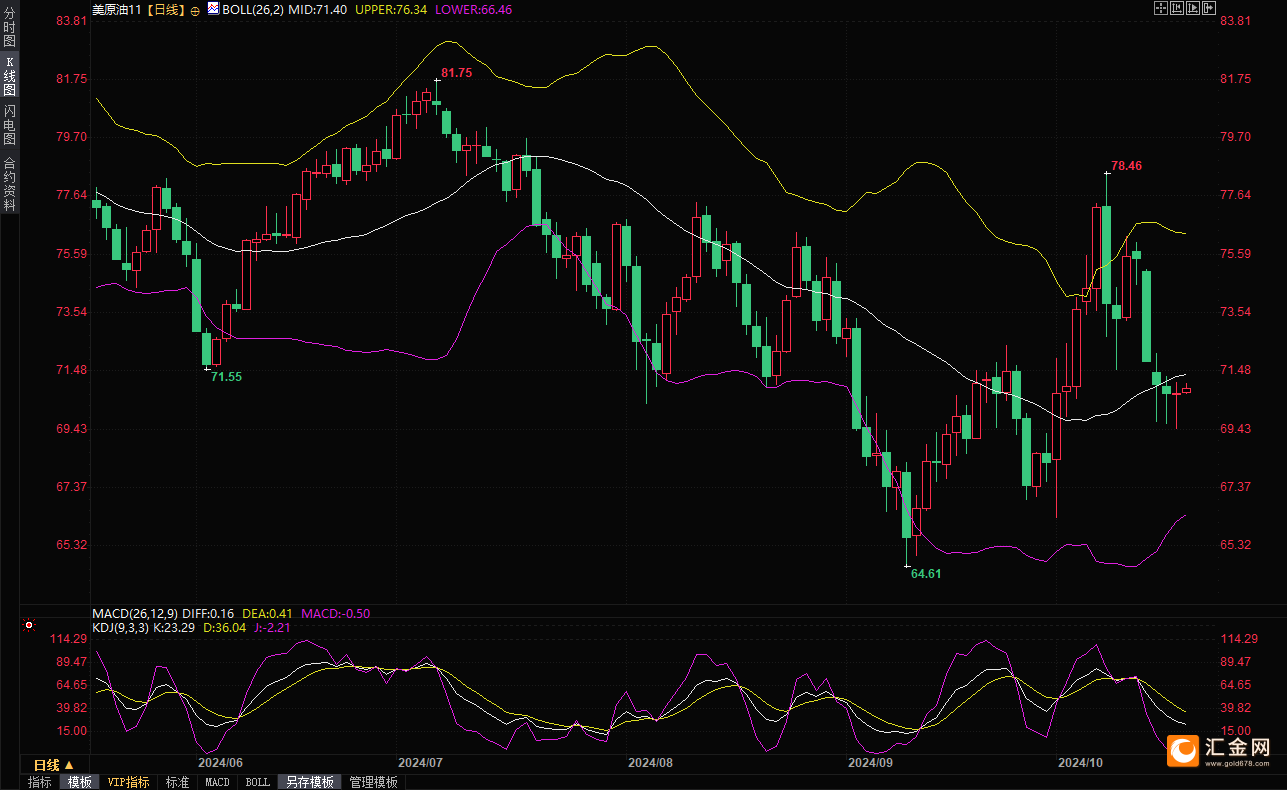
Task: Switch to the 模板 bottom tab
Action: (x=79, y=782)
